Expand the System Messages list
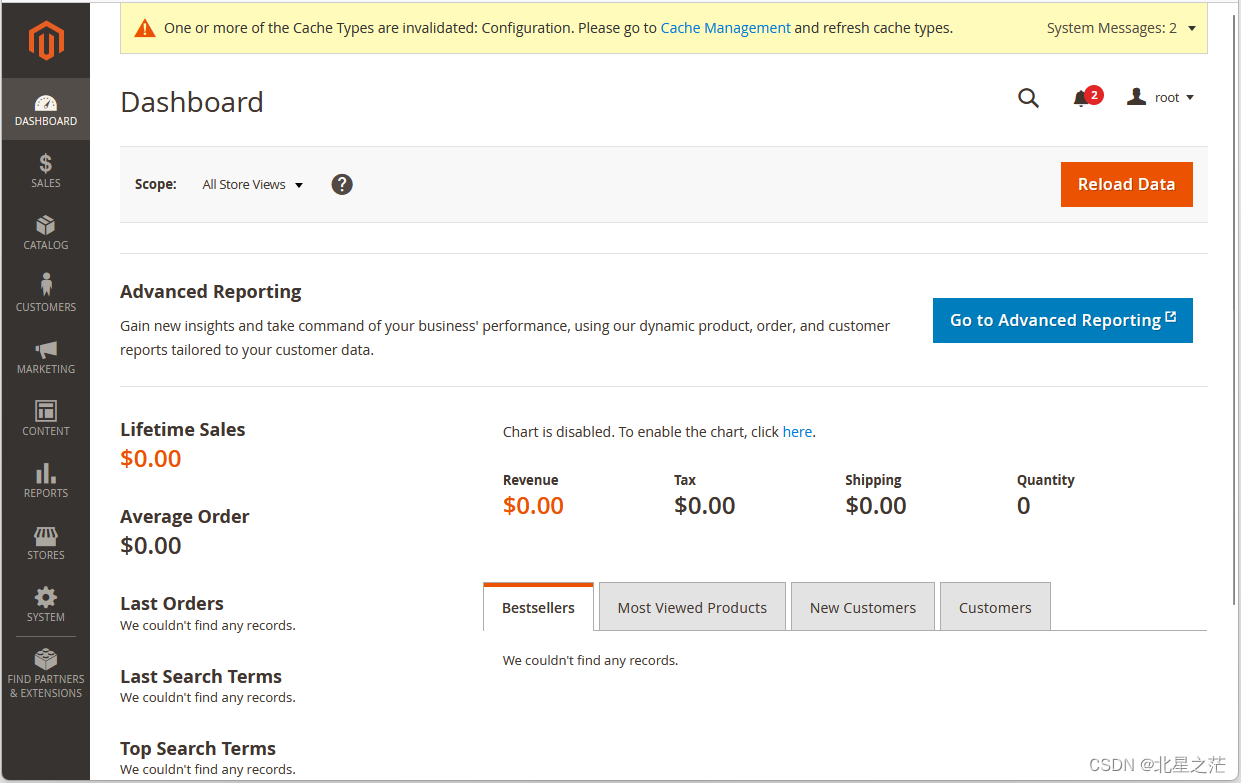This screenshot has width=1241, height=783. [x=1120, y=28]
